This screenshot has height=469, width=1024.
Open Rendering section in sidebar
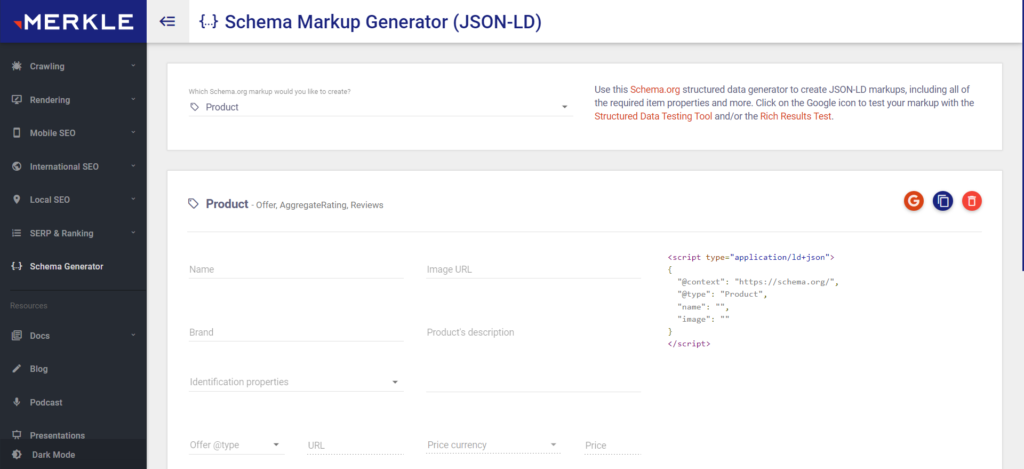73,100
